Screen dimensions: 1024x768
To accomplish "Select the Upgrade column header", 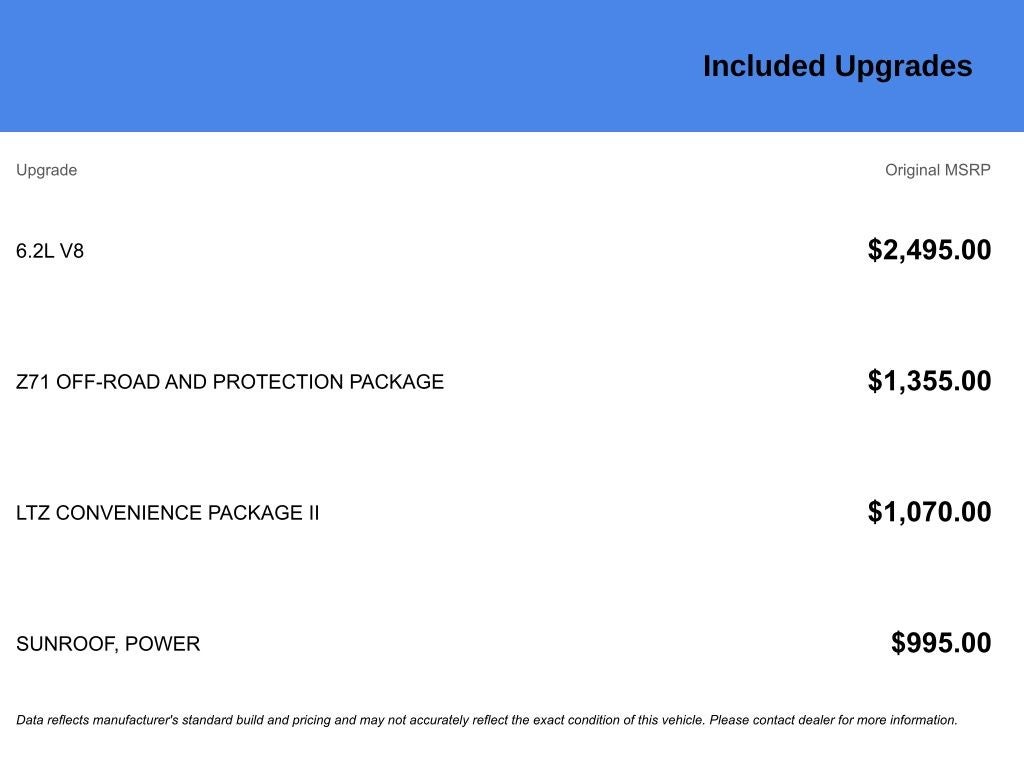I will click(x=46, y=170).
